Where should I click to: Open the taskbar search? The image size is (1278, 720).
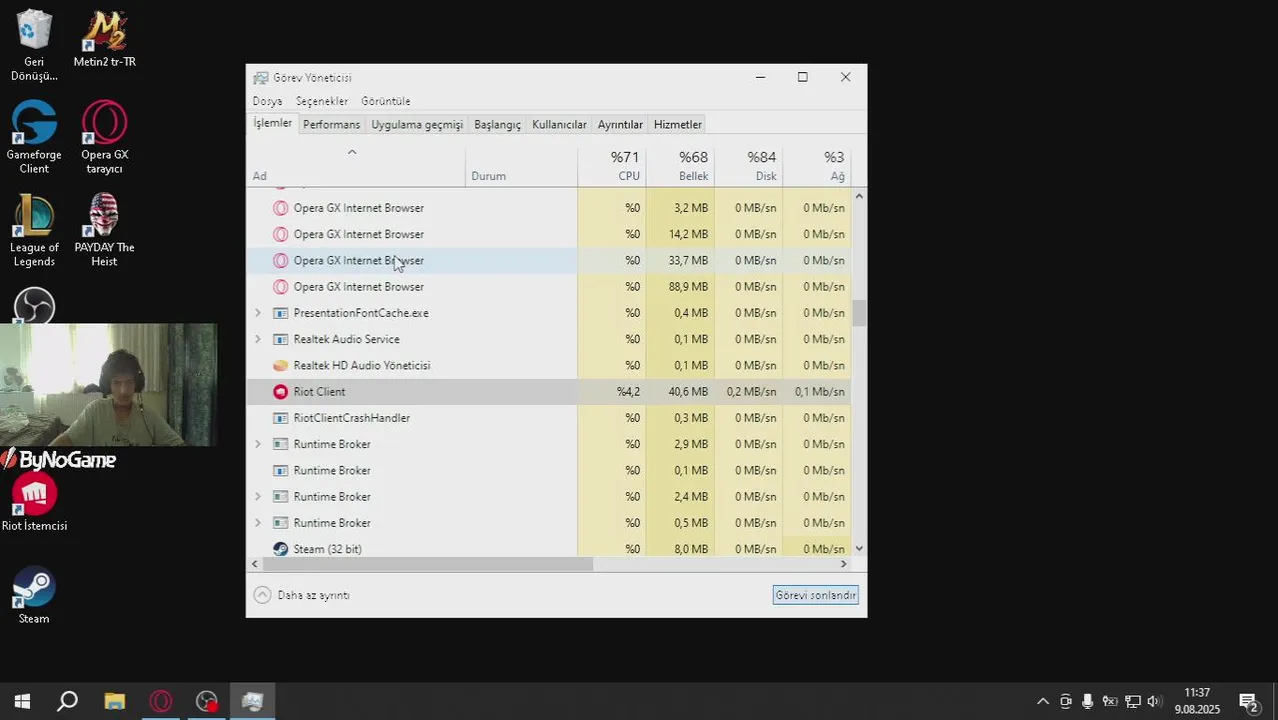point(67,702)
